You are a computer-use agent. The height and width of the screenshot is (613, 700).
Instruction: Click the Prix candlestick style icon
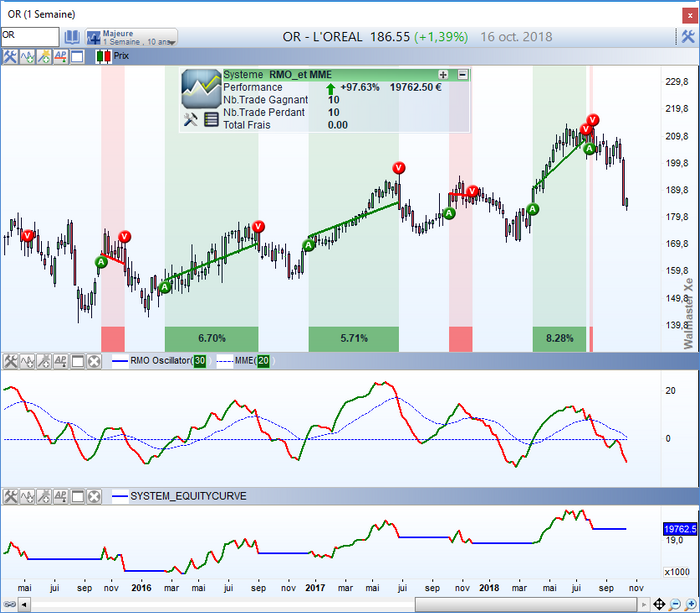[x=104, y=56]
